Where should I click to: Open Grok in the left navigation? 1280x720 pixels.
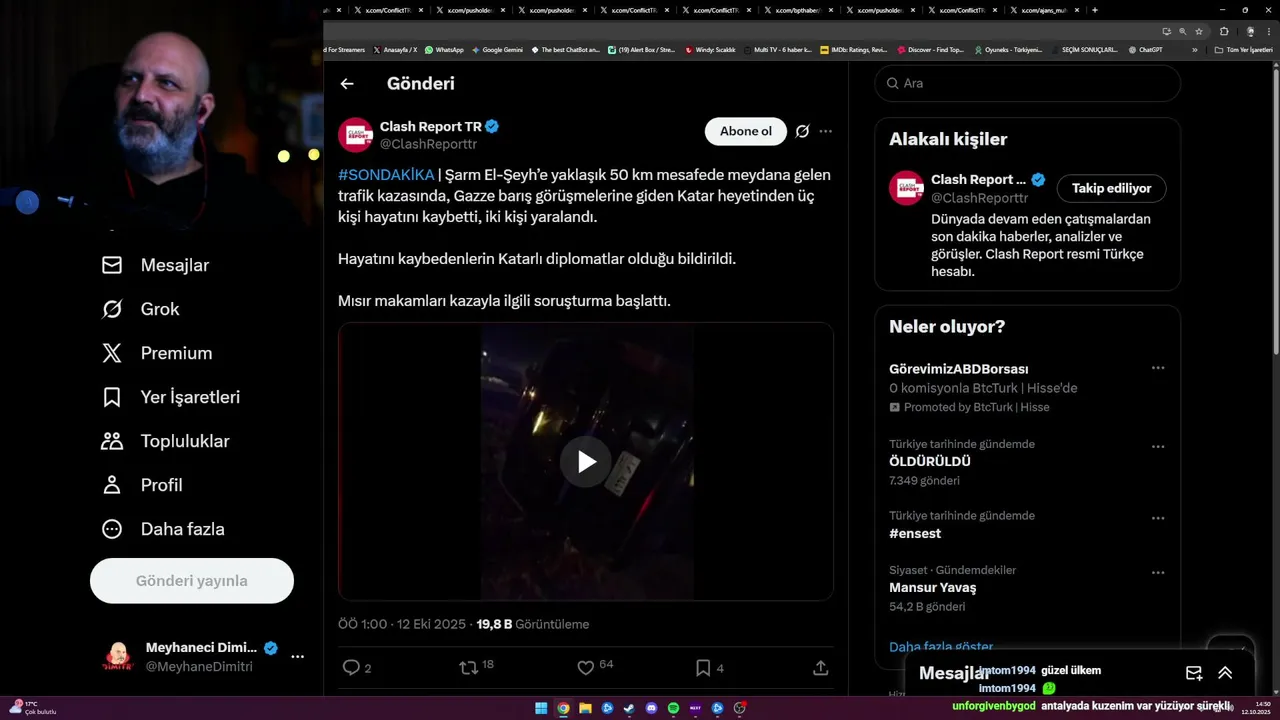140,309
